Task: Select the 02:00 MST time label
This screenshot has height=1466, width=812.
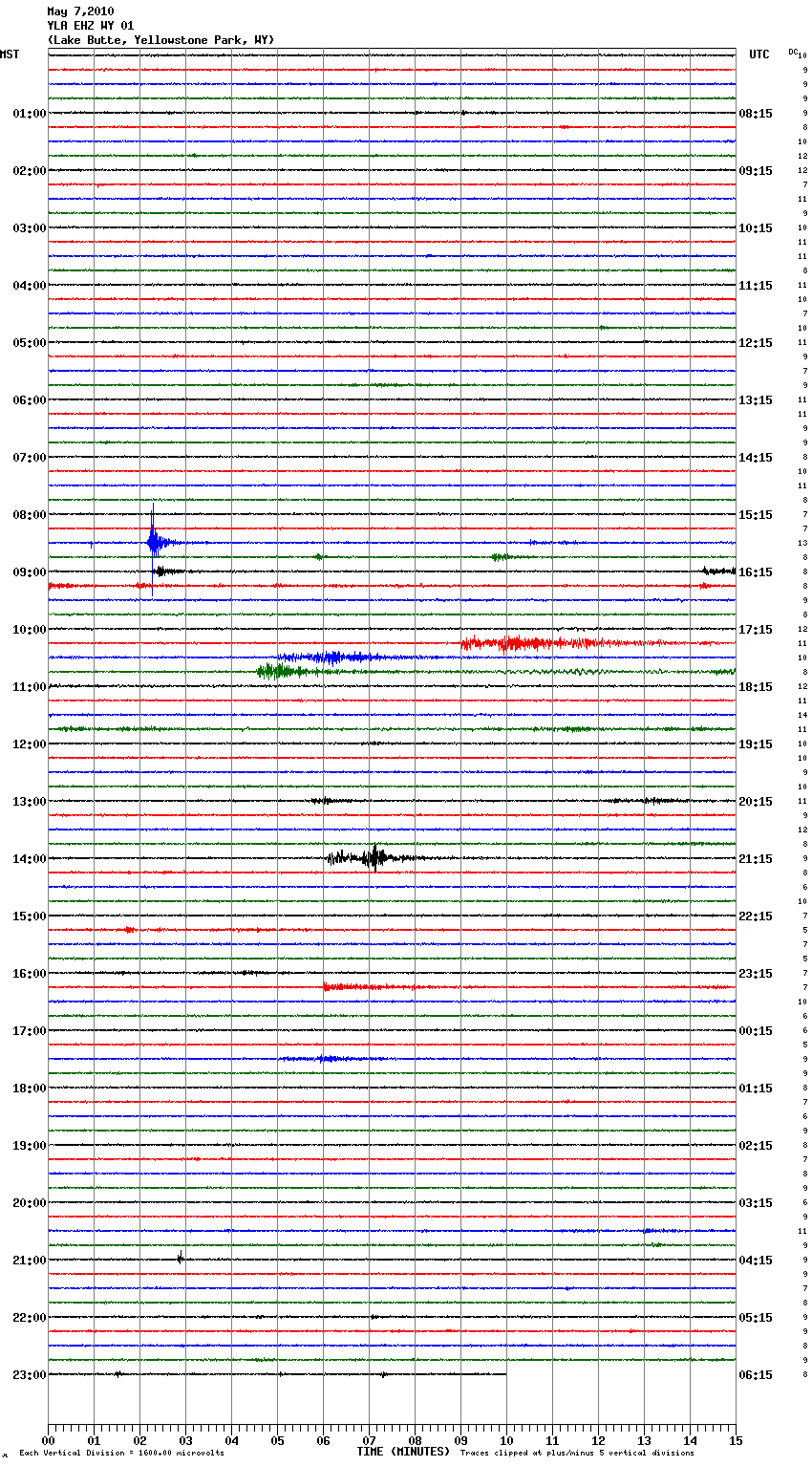Action: (x=29, y=171)
